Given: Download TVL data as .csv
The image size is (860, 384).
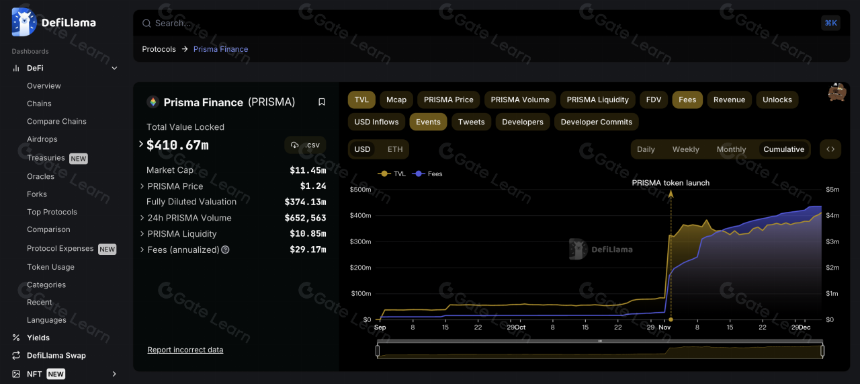Looking at the screenshot, I should 305,145.
